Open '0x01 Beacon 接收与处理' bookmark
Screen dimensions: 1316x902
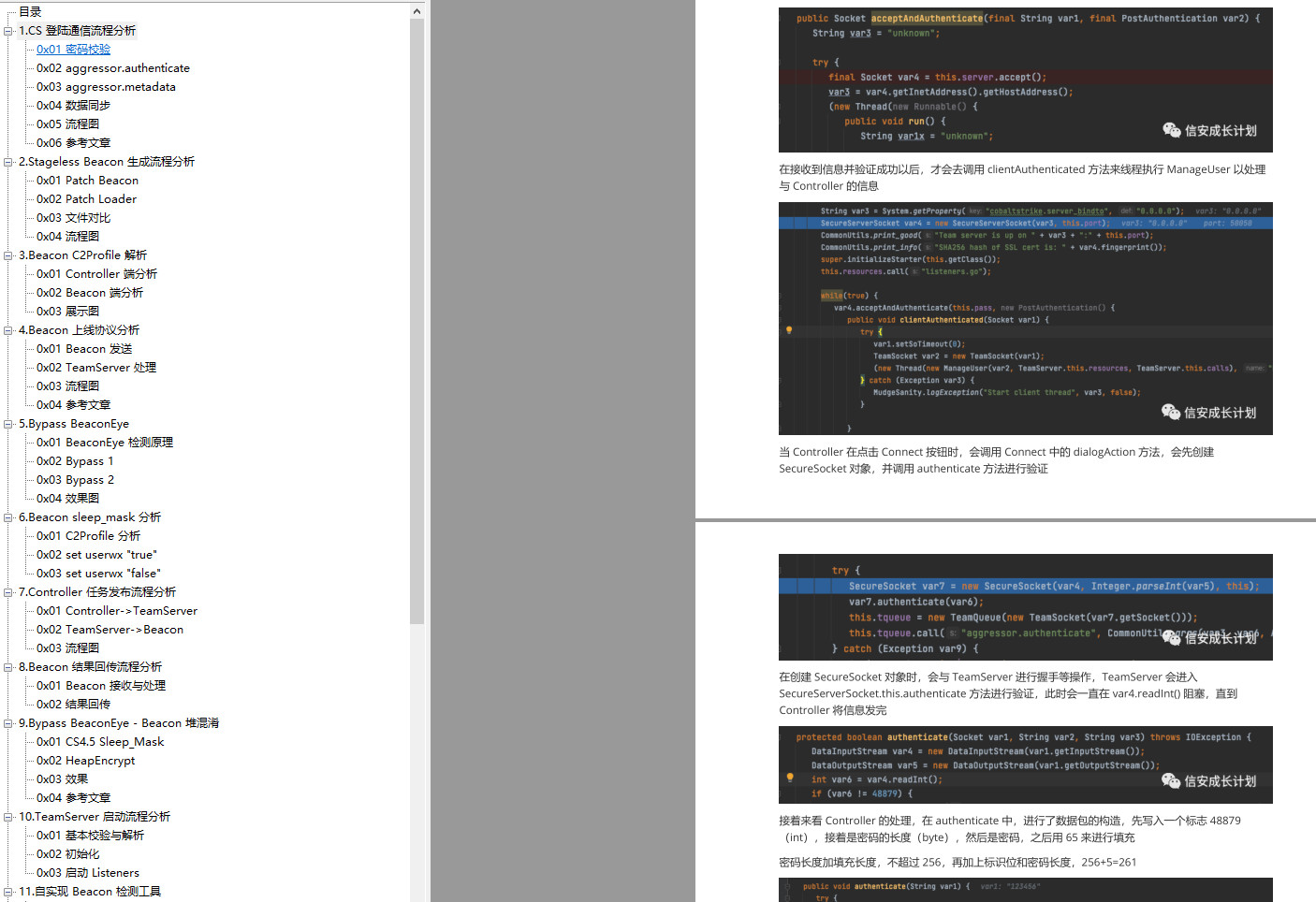point(101,686)
